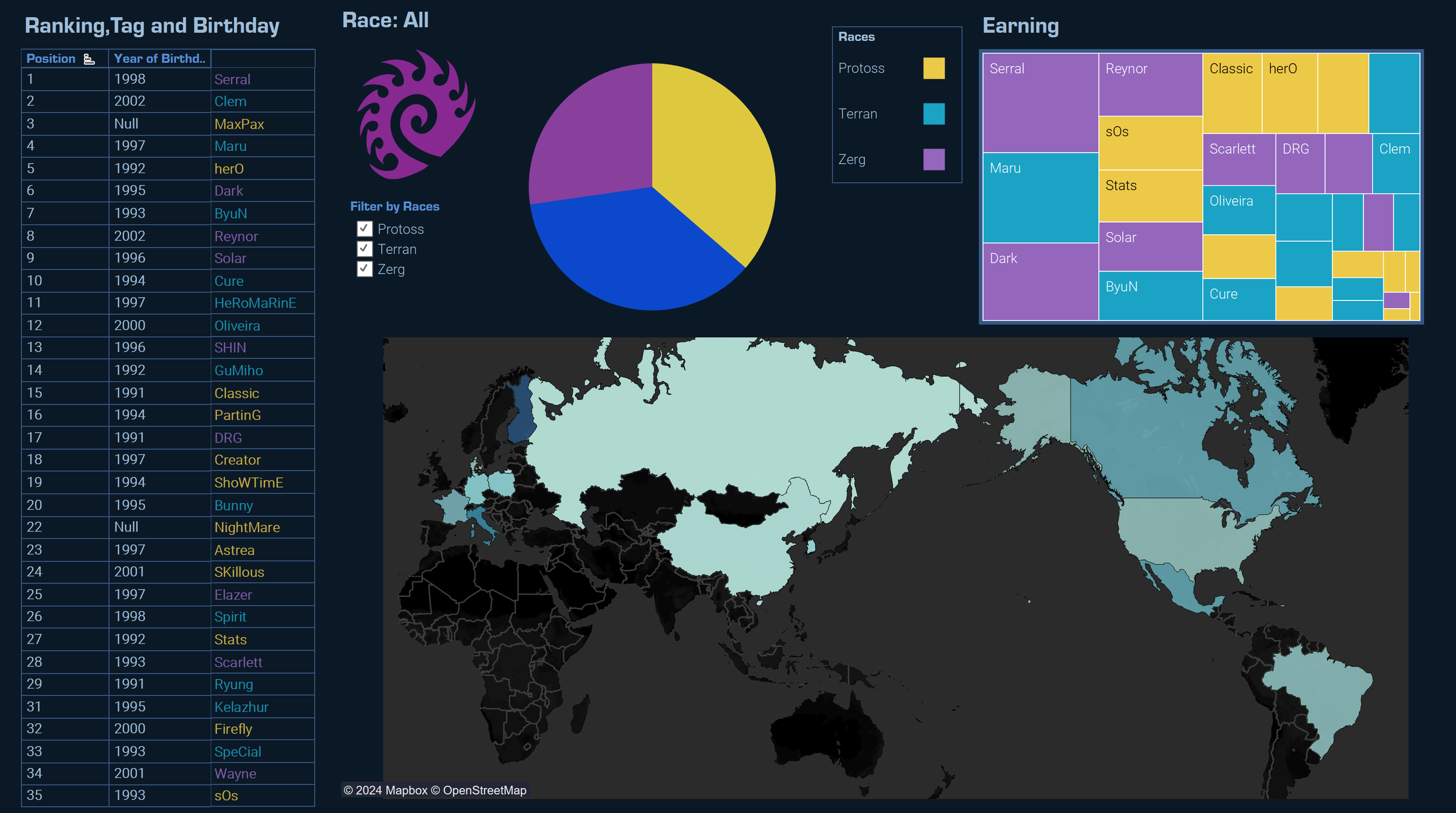
Task: Select the herO tile in Earning treemap
Action: pos(1290,93)
